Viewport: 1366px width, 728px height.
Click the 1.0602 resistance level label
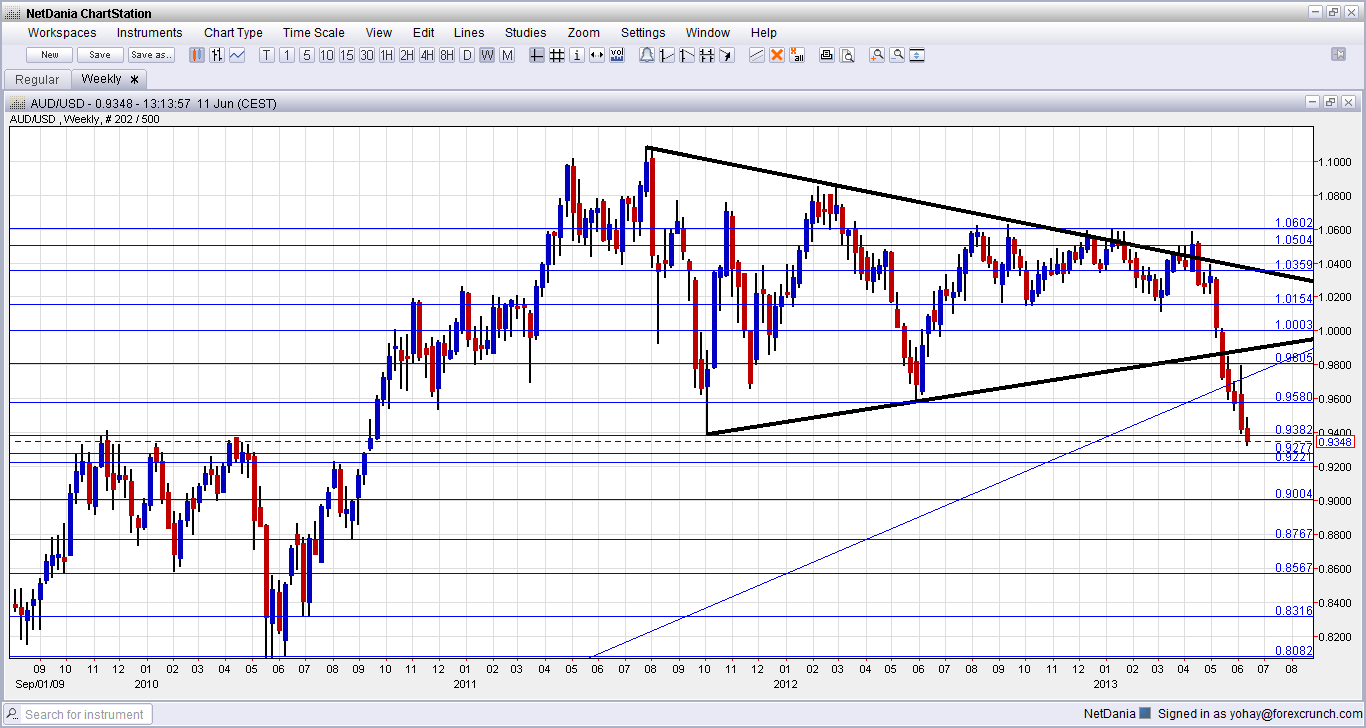(x=1294, y=223)
